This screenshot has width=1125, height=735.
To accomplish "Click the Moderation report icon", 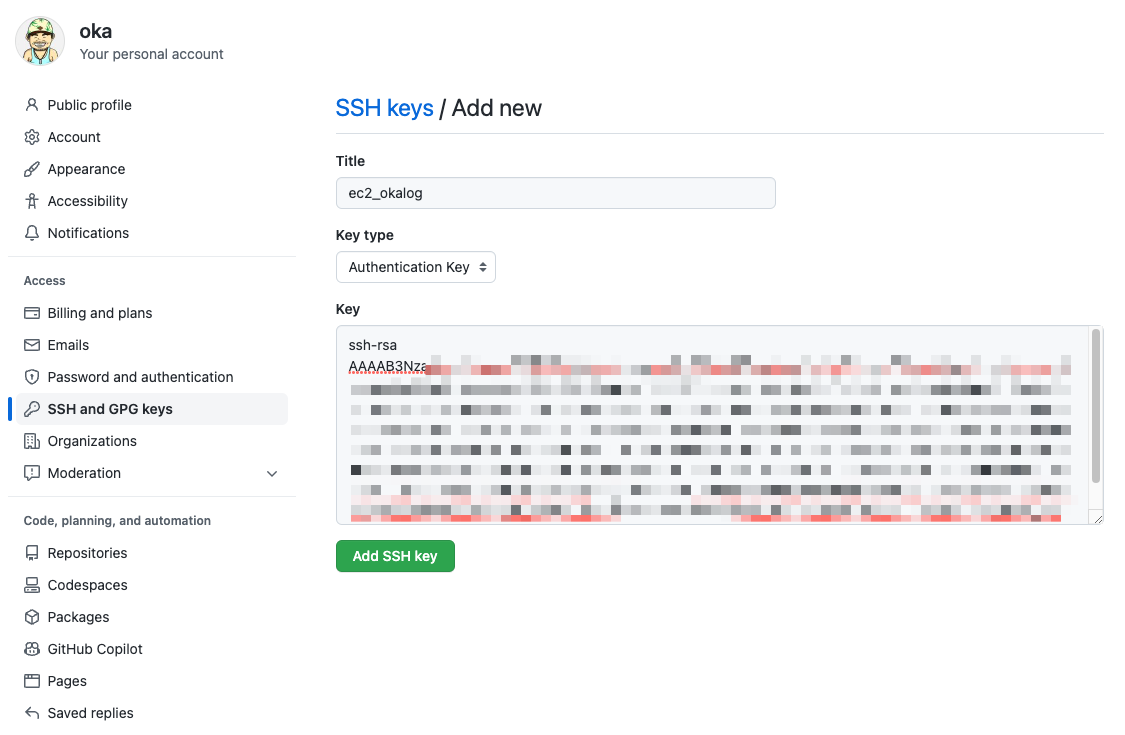I will coord(32,473).
